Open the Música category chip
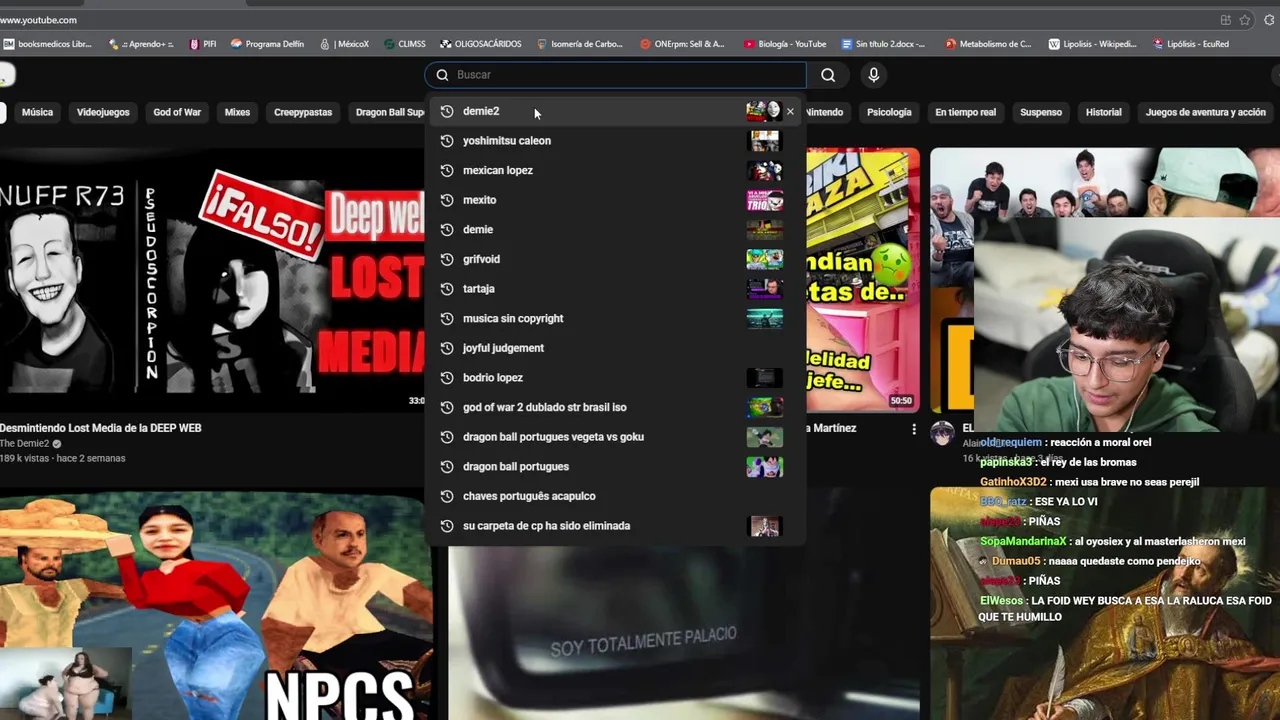Image resolution: width=1280 pixels, height=720 pixels. click(x=37, y=112)
